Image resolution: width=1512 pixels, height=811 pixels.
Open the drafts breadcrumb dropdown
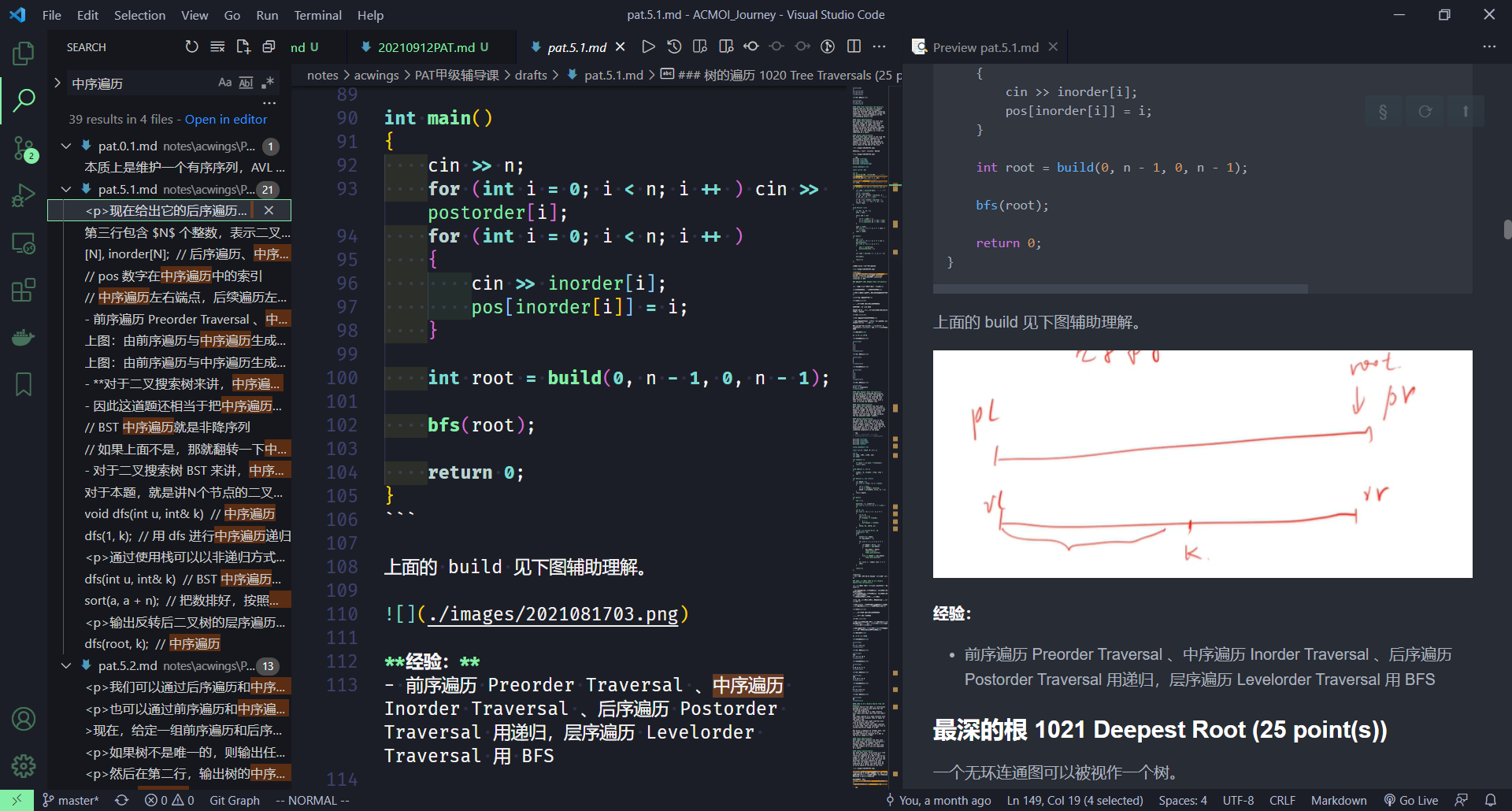(x=531, y=76)
